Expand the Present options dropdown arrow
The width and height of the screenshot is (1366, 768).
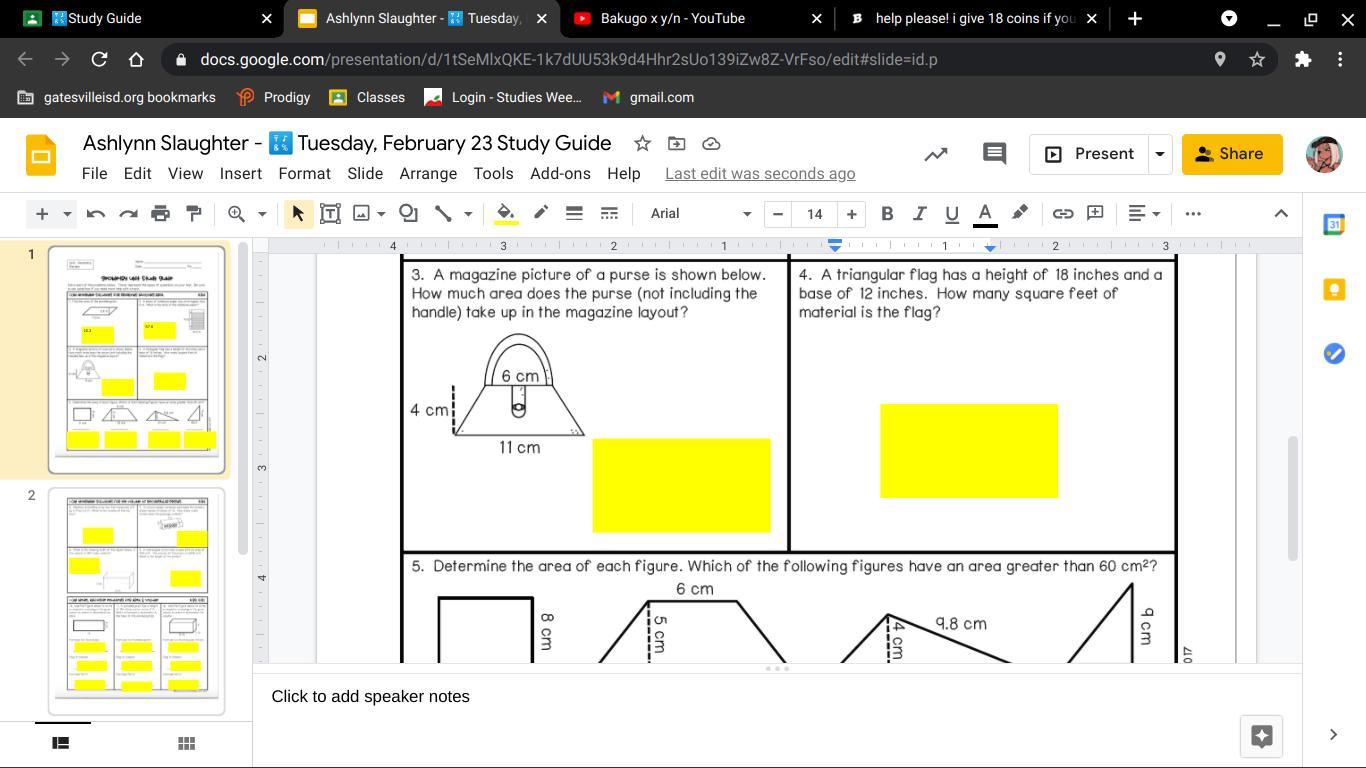click(1160, 154)
